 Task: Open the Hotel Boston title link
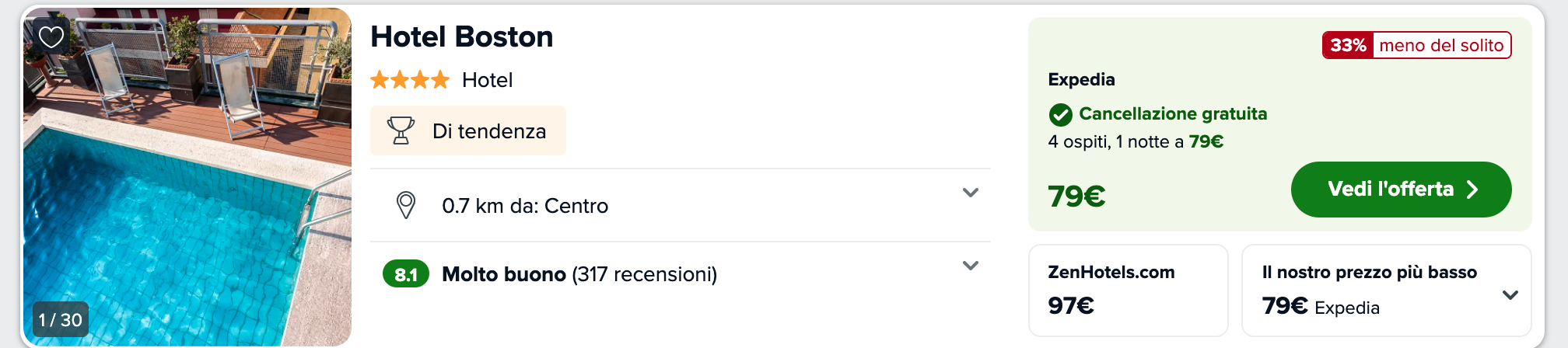coord(461,37)
